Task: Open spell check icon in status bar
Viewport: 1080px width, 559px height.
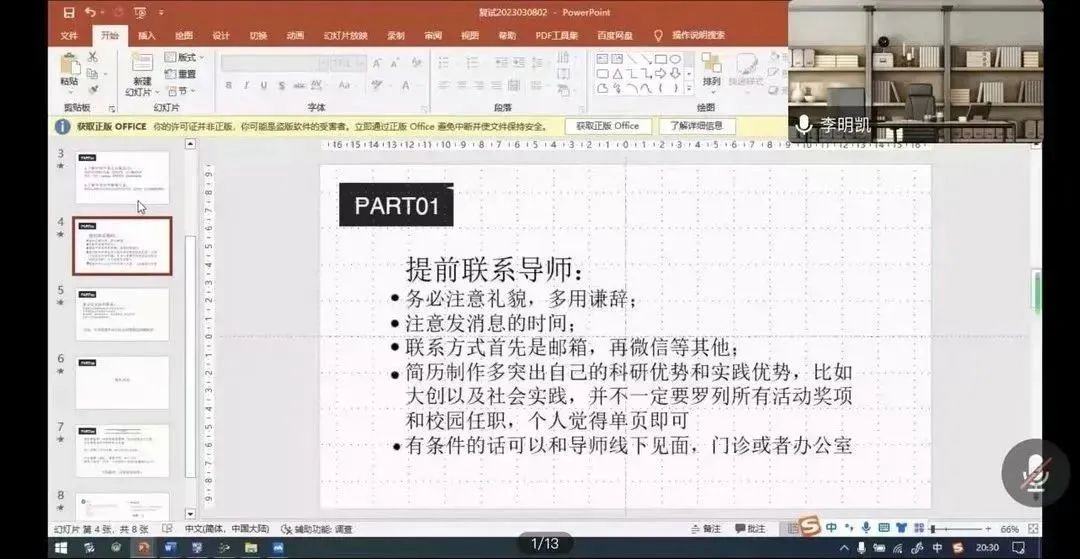Action: (167, 529)
